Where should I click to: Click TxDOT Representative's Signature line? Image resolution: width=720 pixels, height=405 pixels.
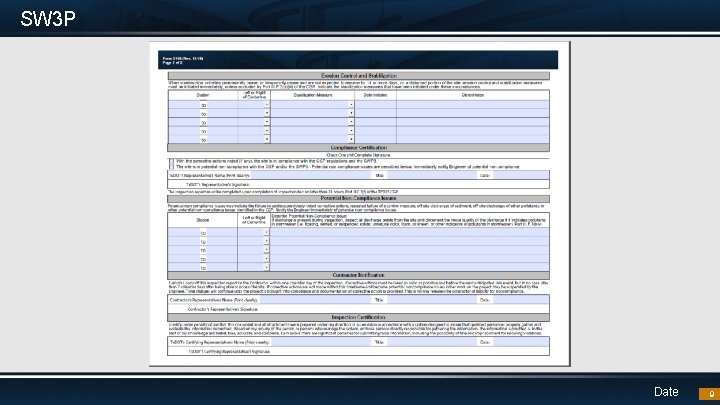[358, 185]
